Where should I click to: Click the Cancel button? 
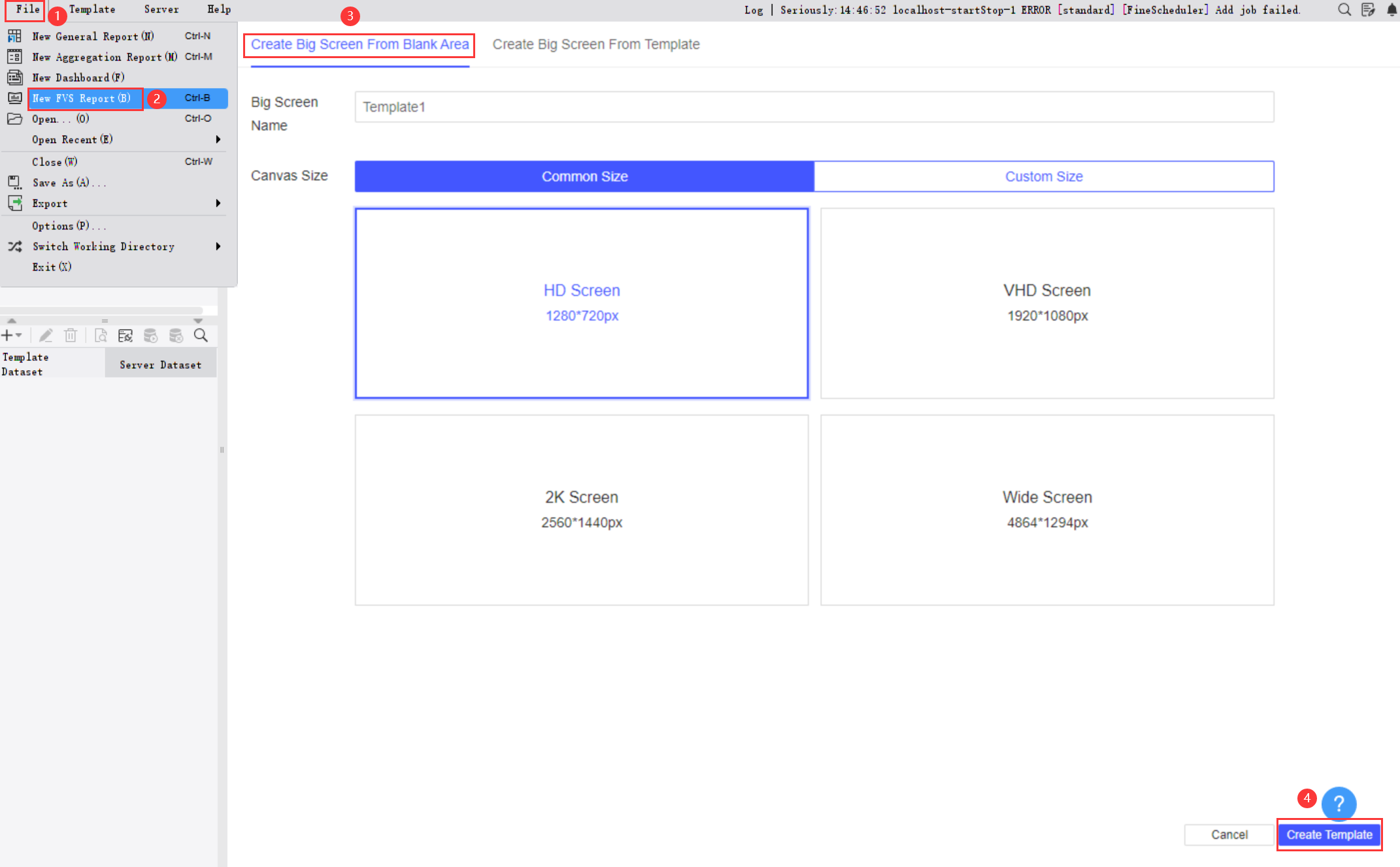pos(1229,834)
